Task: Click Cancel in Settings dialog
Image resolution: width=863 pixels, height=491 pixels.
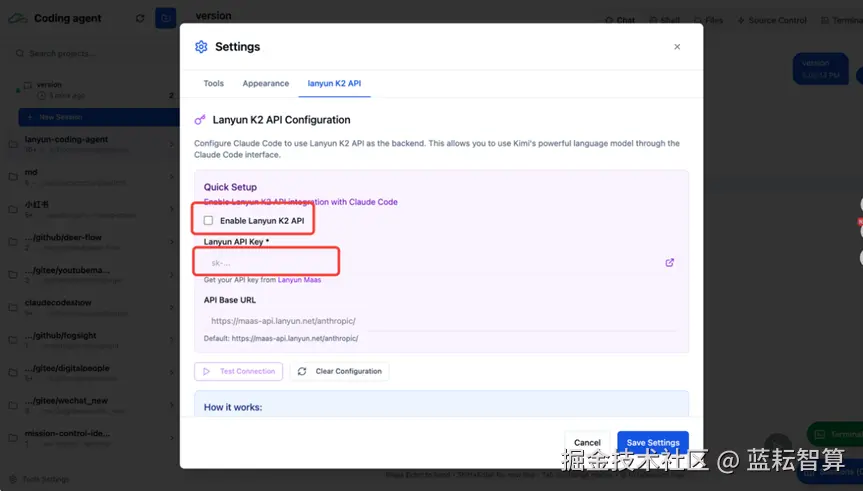Action: [x=587, y=443]
